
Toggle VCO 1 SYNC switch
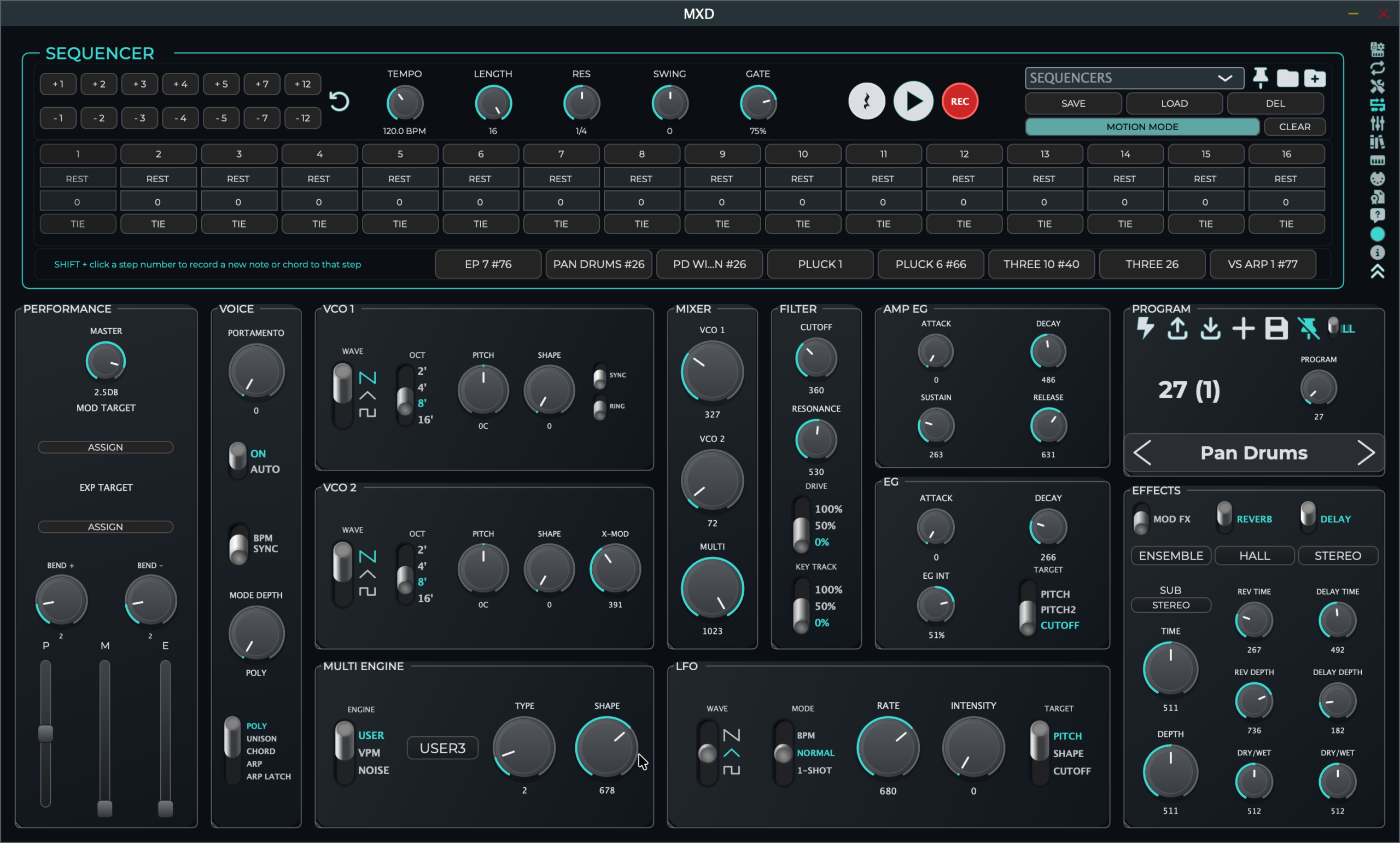click(x=599, y=376)
